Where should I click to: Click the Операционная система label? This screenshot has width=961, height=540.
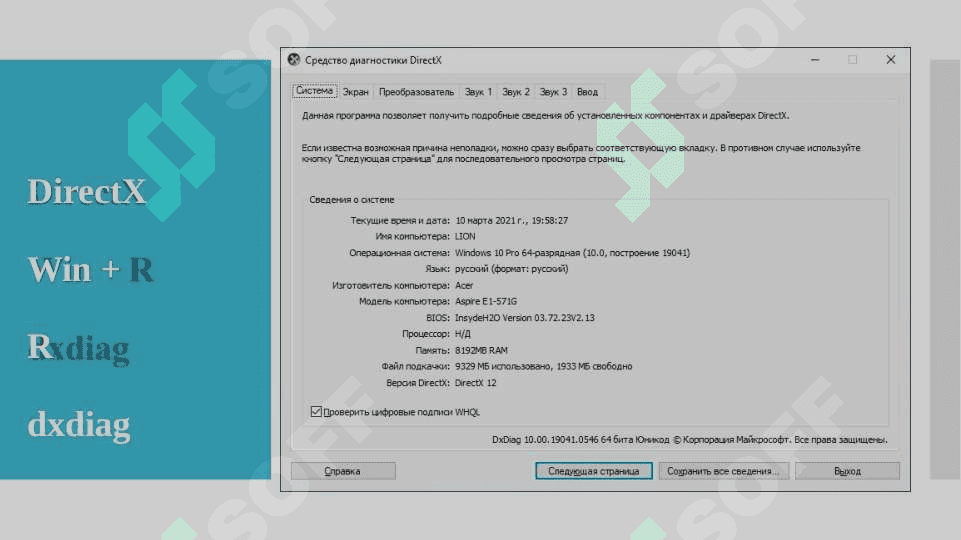click(399, 253)
